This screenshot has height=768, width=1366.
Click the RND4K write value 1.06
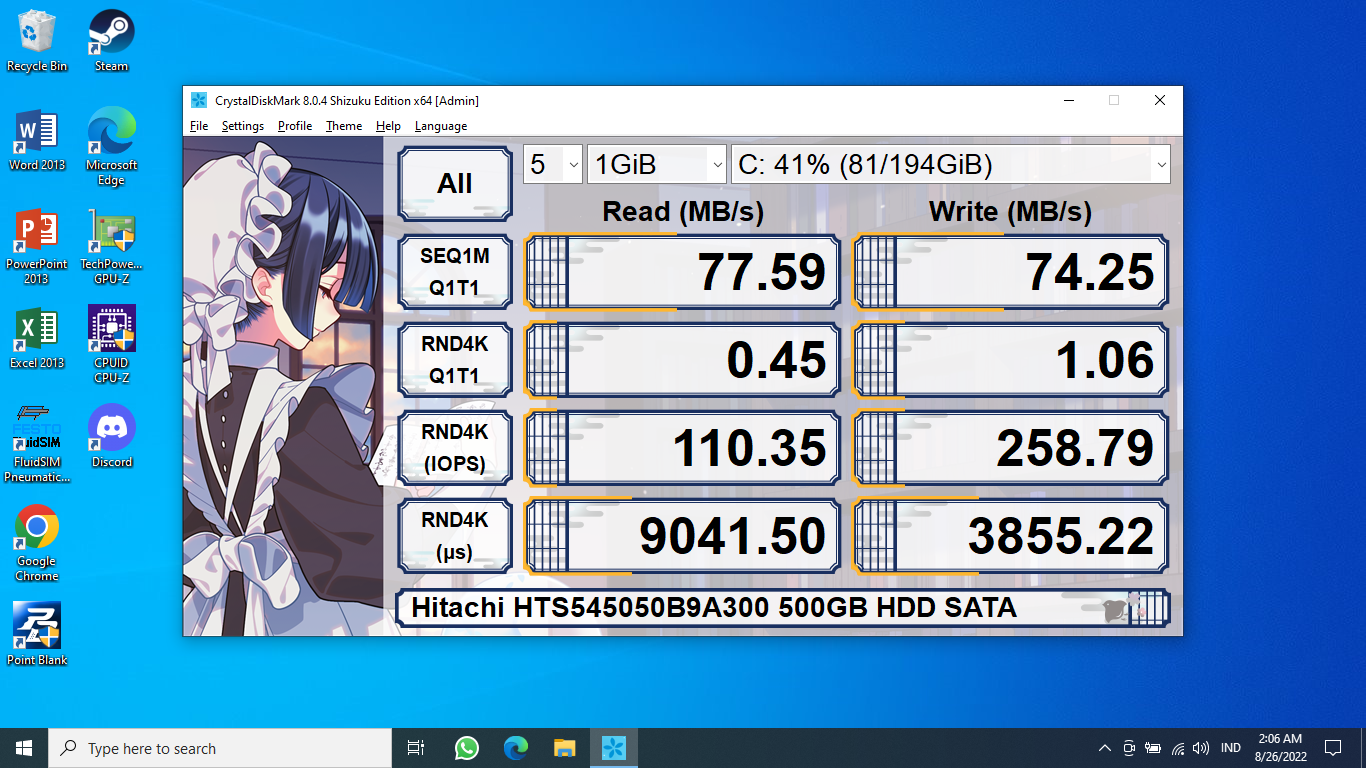[1011, 360]
